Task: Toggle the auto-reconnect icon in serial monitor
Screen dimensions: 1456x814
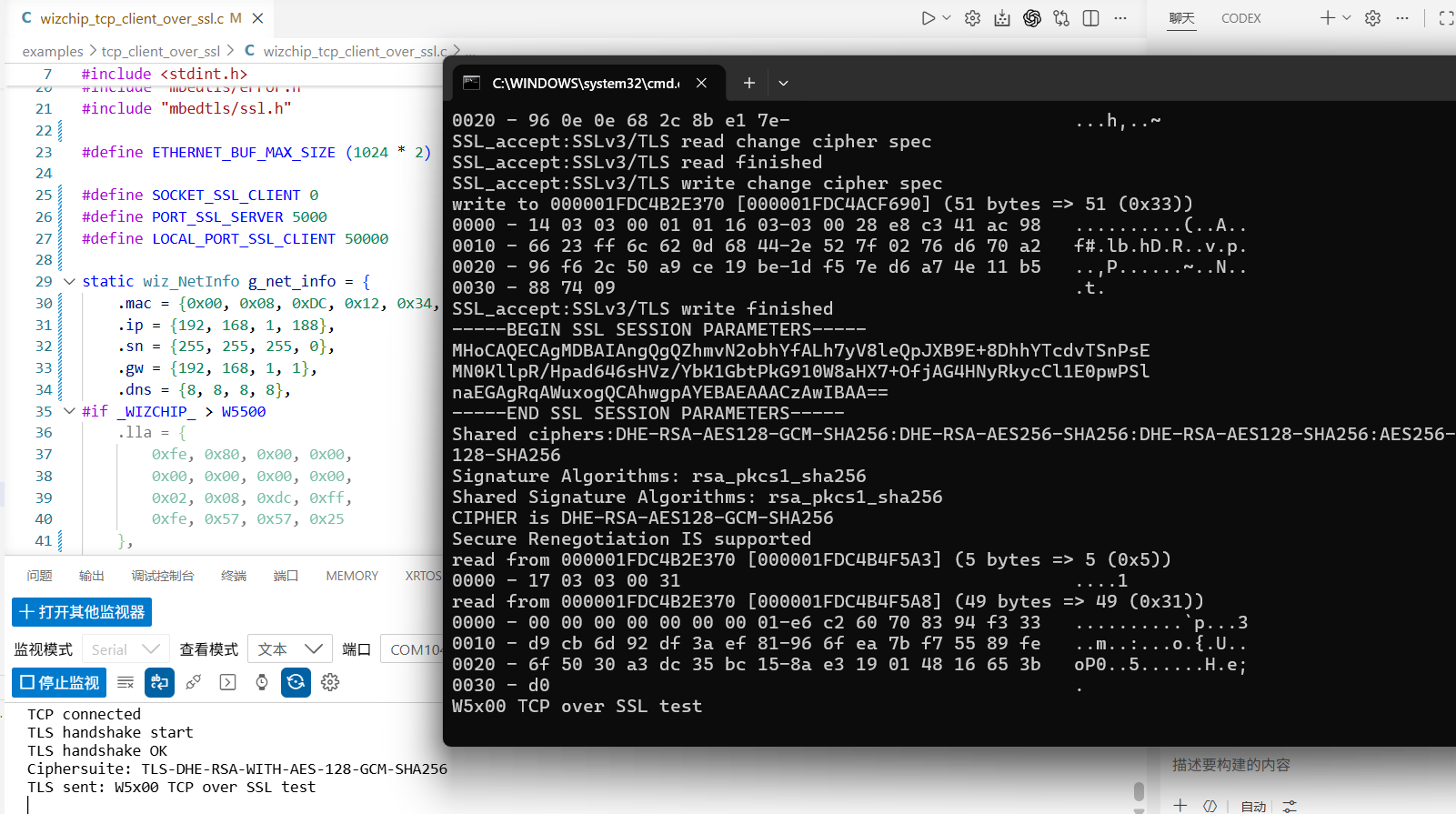Action: 296,682
